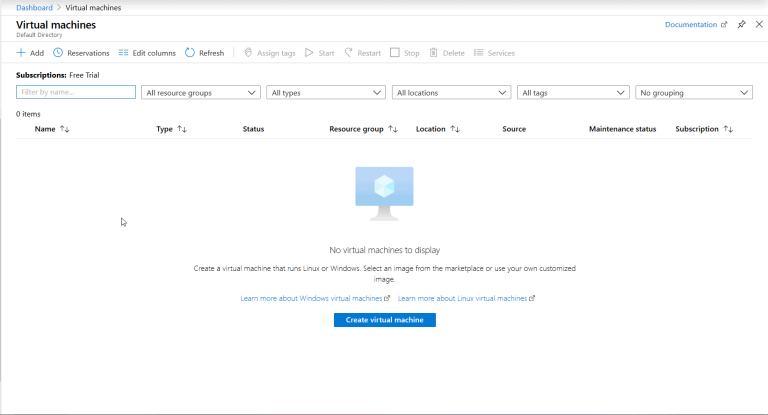Click the Free Trial subscription text
768x415 pixels.
click(84, 75)
